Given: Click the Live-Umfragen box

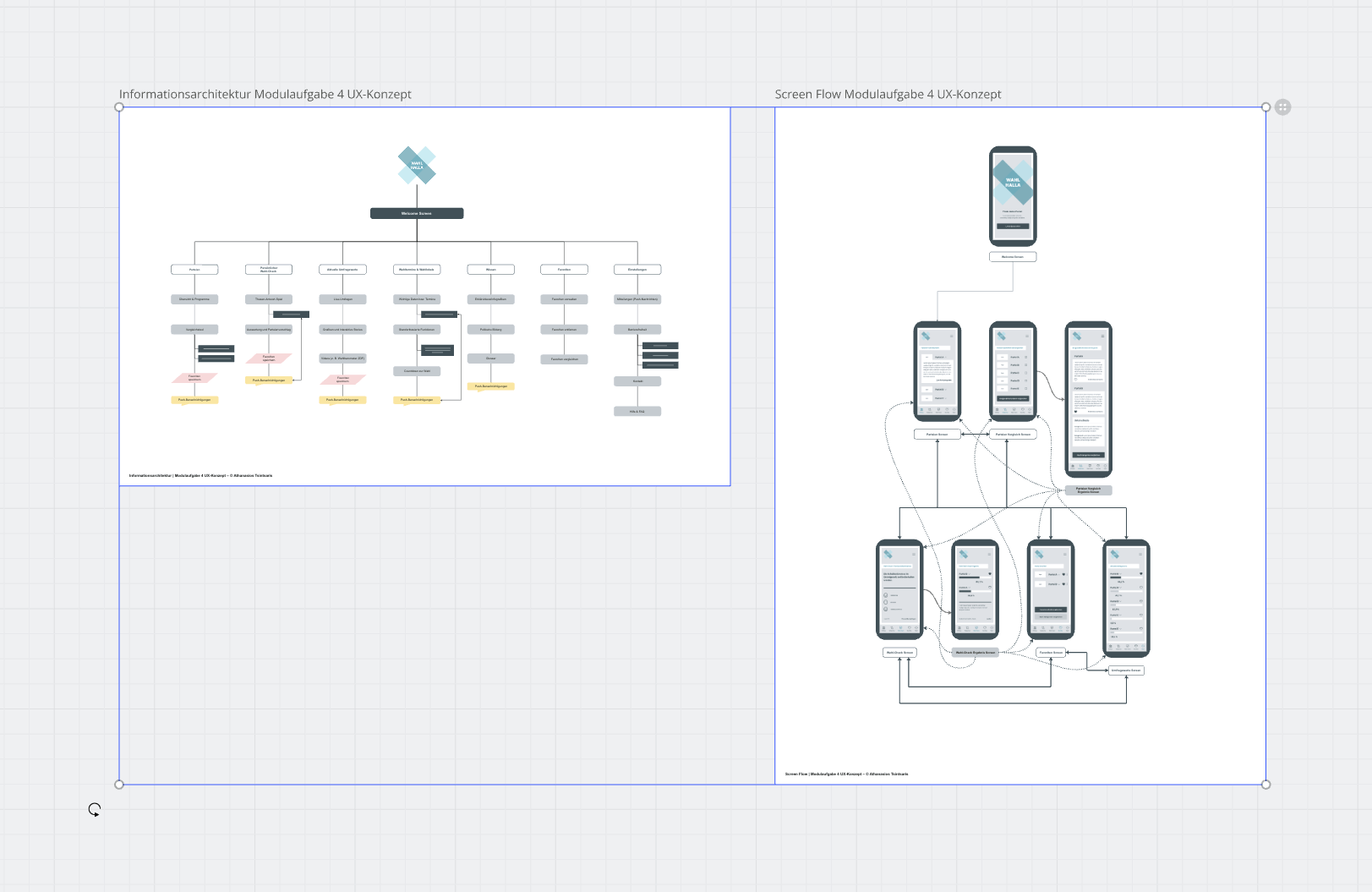Looking at the screenshot, I should [342, 299].
